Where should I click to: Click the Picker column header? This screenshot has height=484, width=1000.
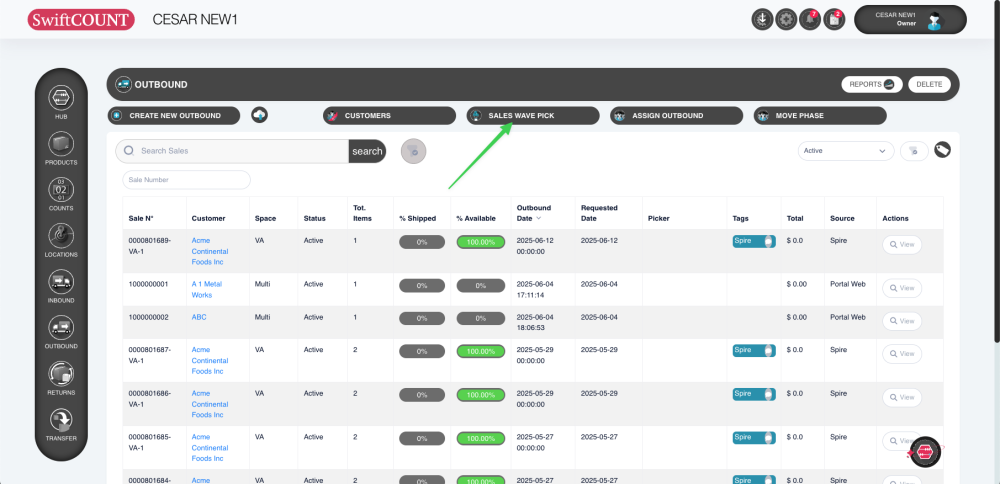pos(659,218)
